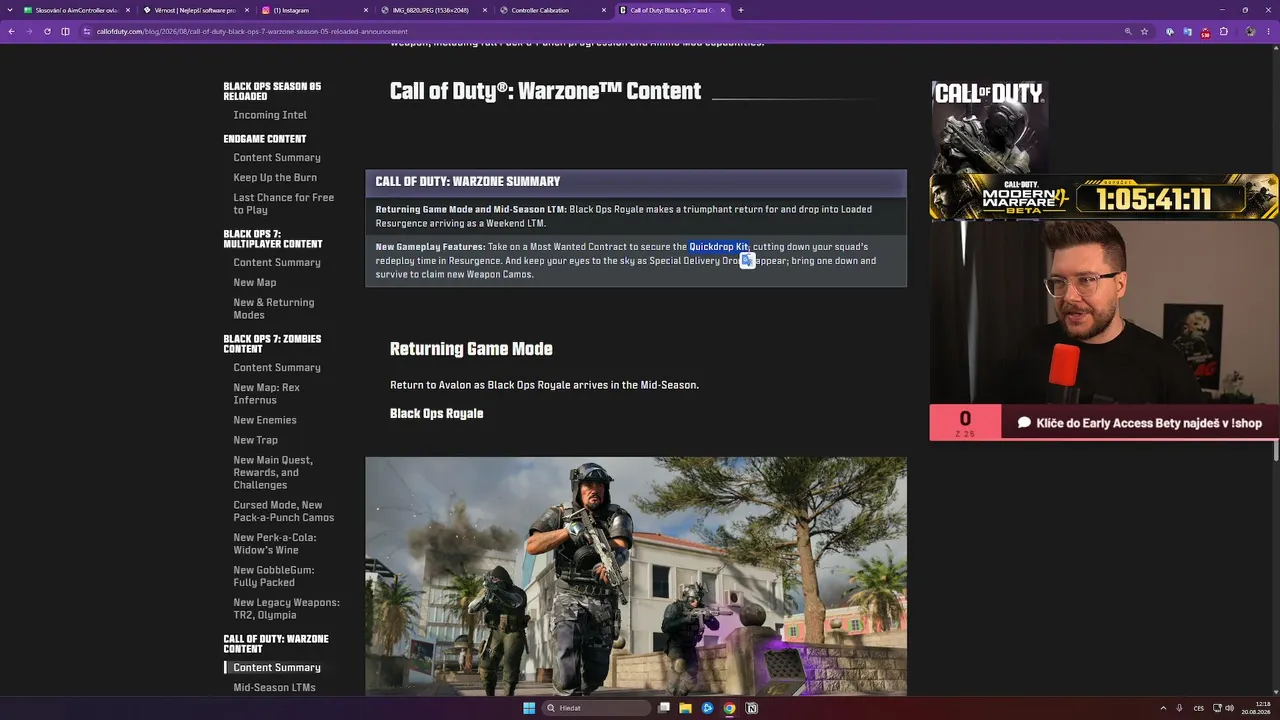
Task: Click the highlighted Quickdrop Kit text
Action: pos(718,247)
